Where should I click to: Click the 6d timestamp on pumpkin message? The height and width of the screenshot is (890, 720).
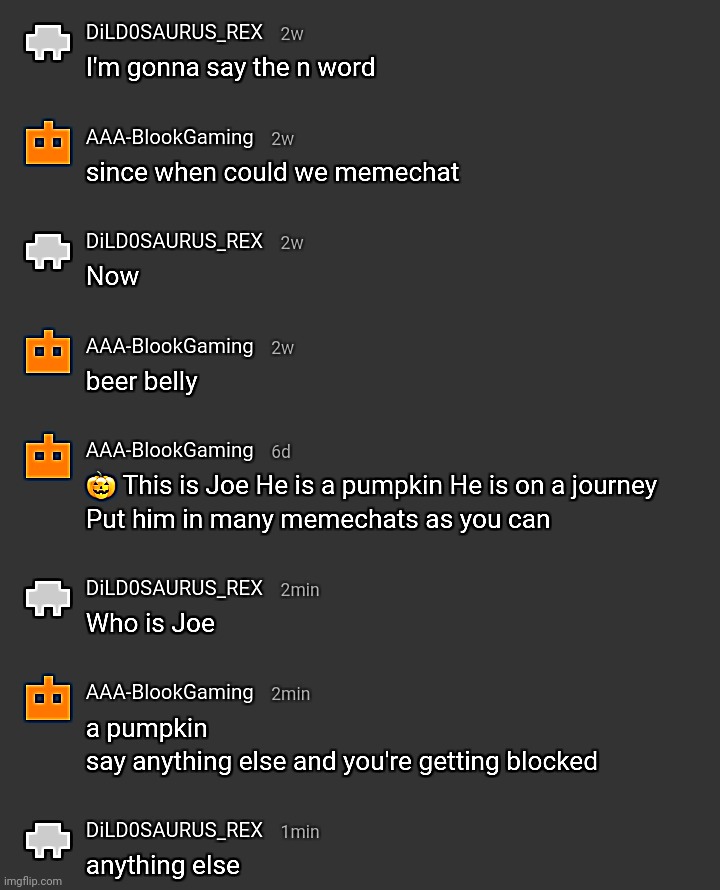[281, 452]
